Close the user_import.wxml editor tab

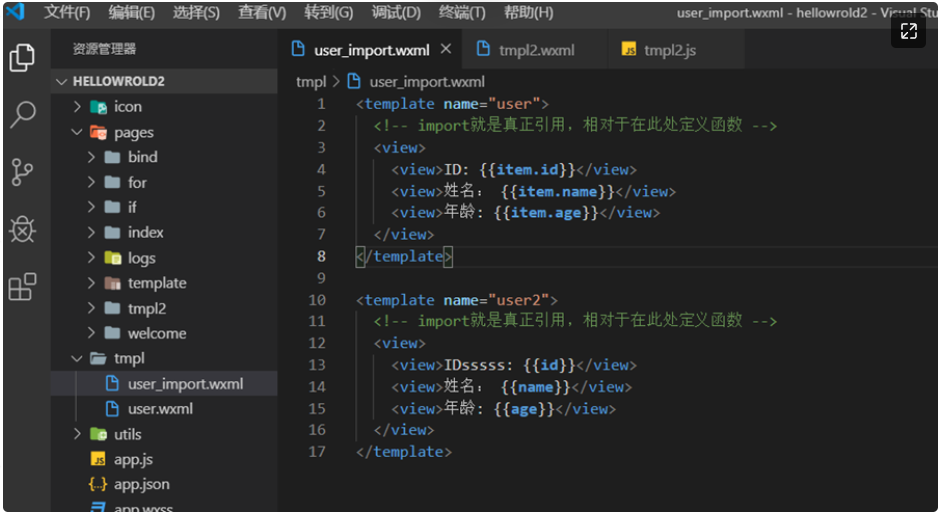click(x=446, y=49)
